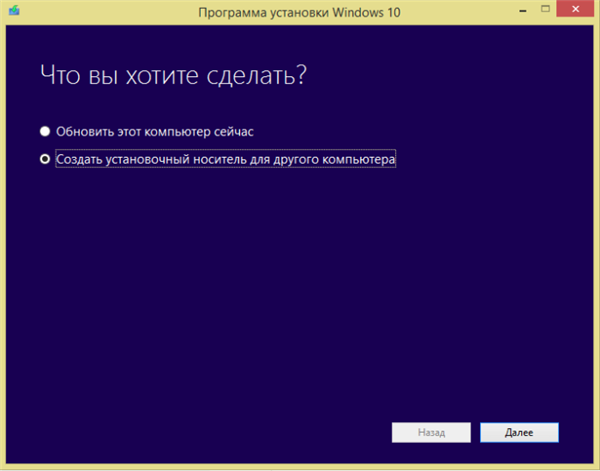The width and height of the screenshot is (600, 471).
Task: Click the title 'Программа установки Windows 10'
Action: pos(299,13)
